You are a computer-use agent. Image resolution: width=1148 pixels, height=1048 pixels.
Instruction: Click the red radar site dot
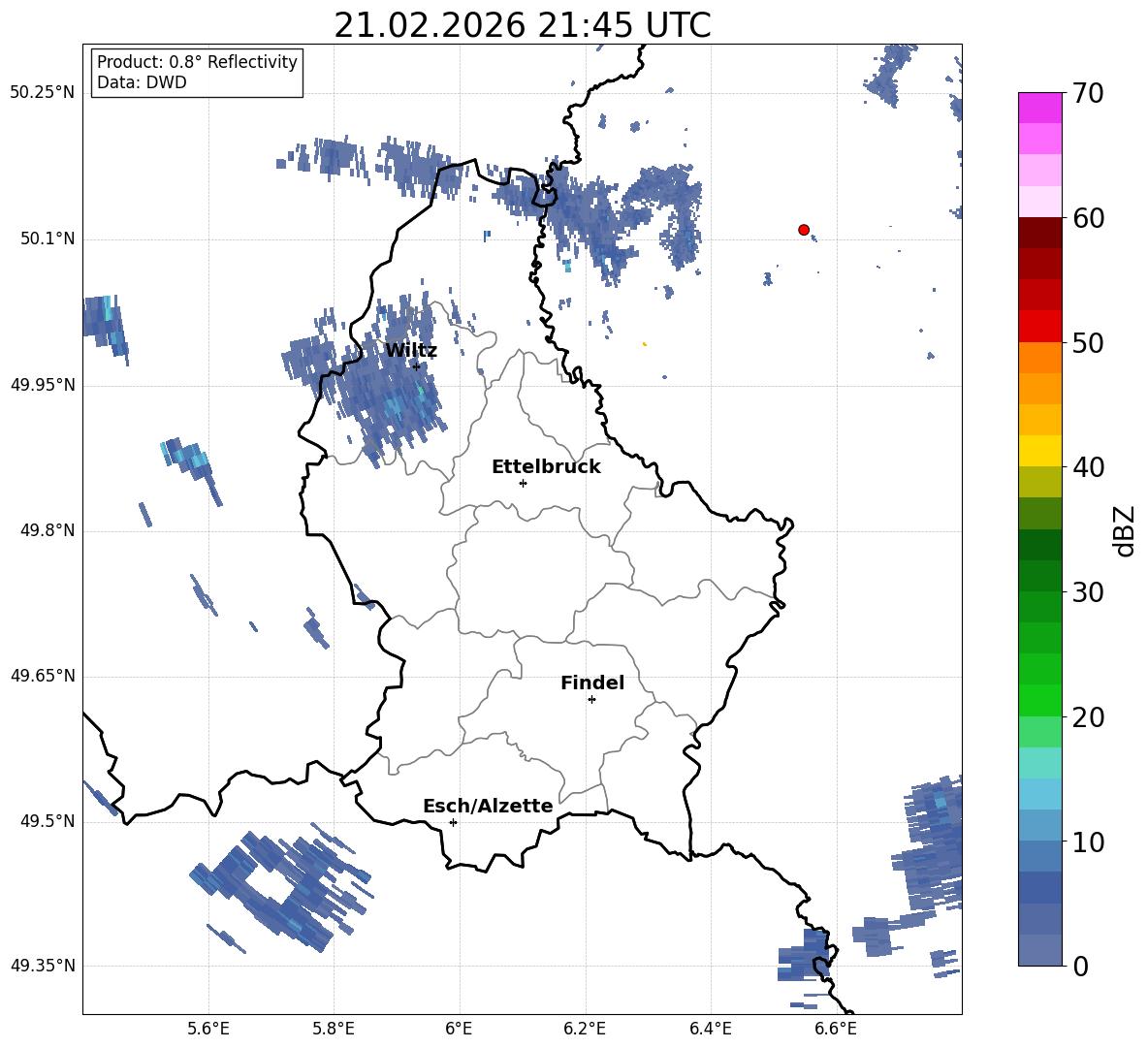804,230
